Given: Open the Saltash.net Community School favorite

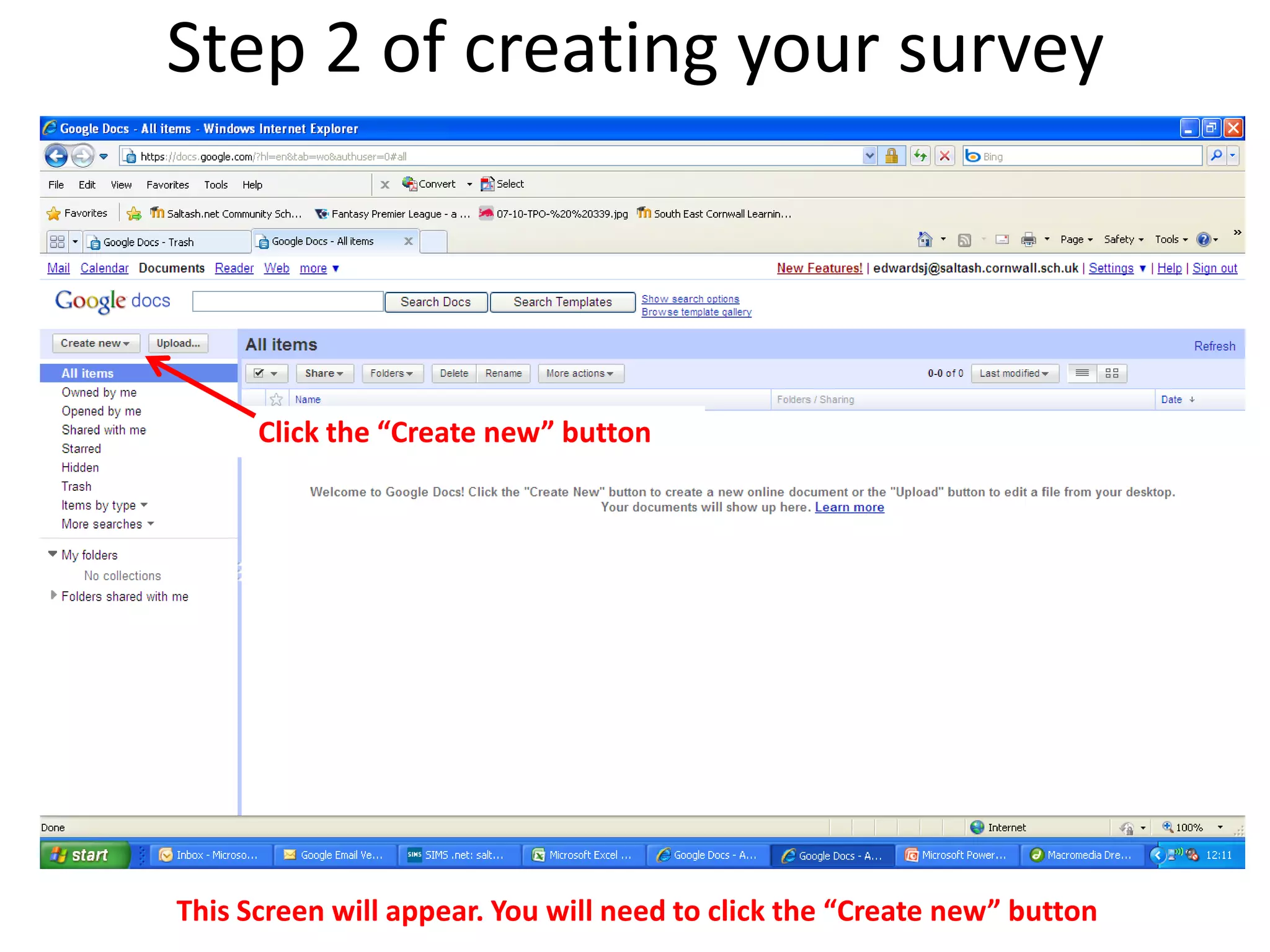Looking at the screenshot, I should [226, 214].
